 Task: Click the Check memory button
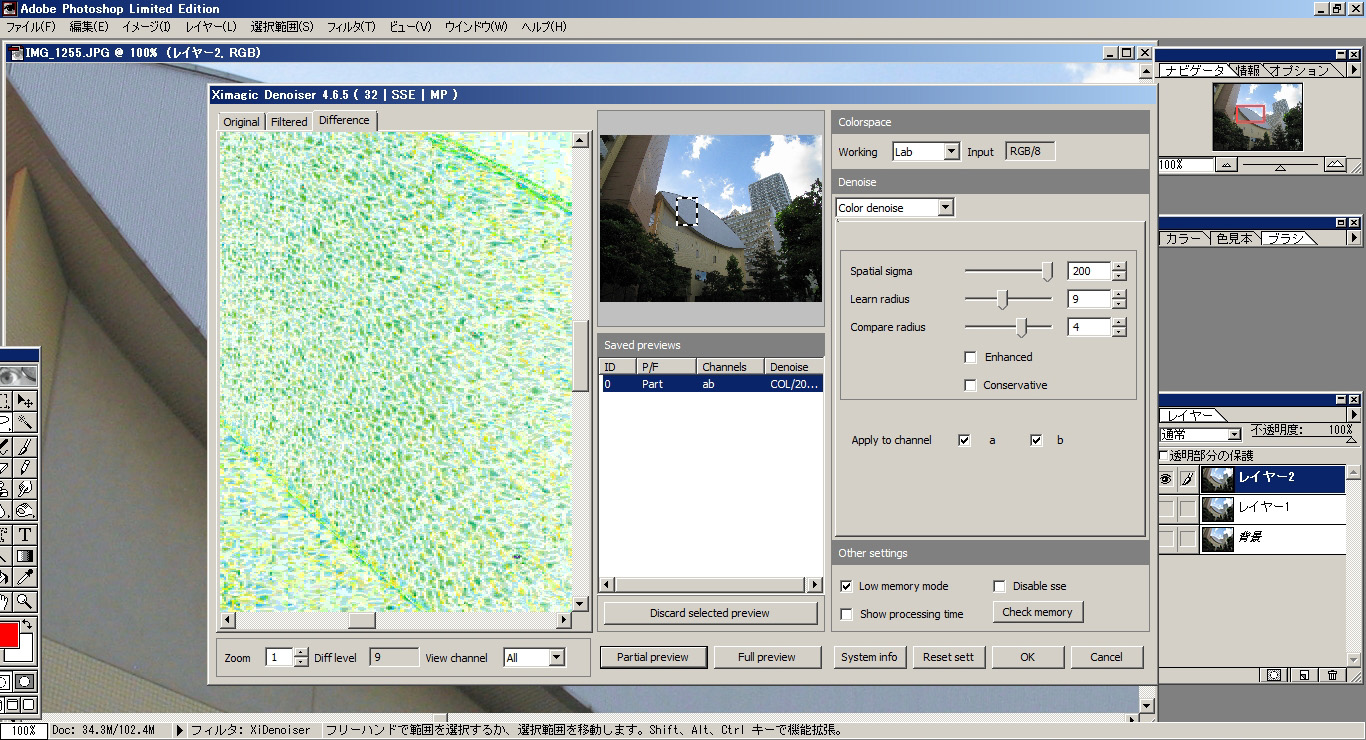1037,612
